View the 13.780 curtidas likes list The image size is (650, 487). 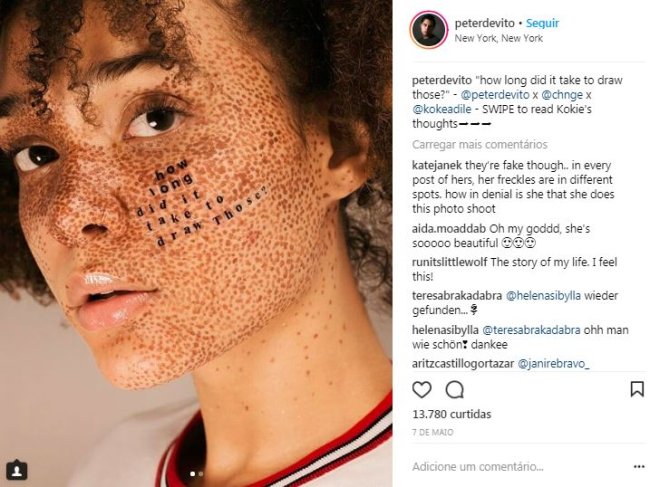[448, 413]
